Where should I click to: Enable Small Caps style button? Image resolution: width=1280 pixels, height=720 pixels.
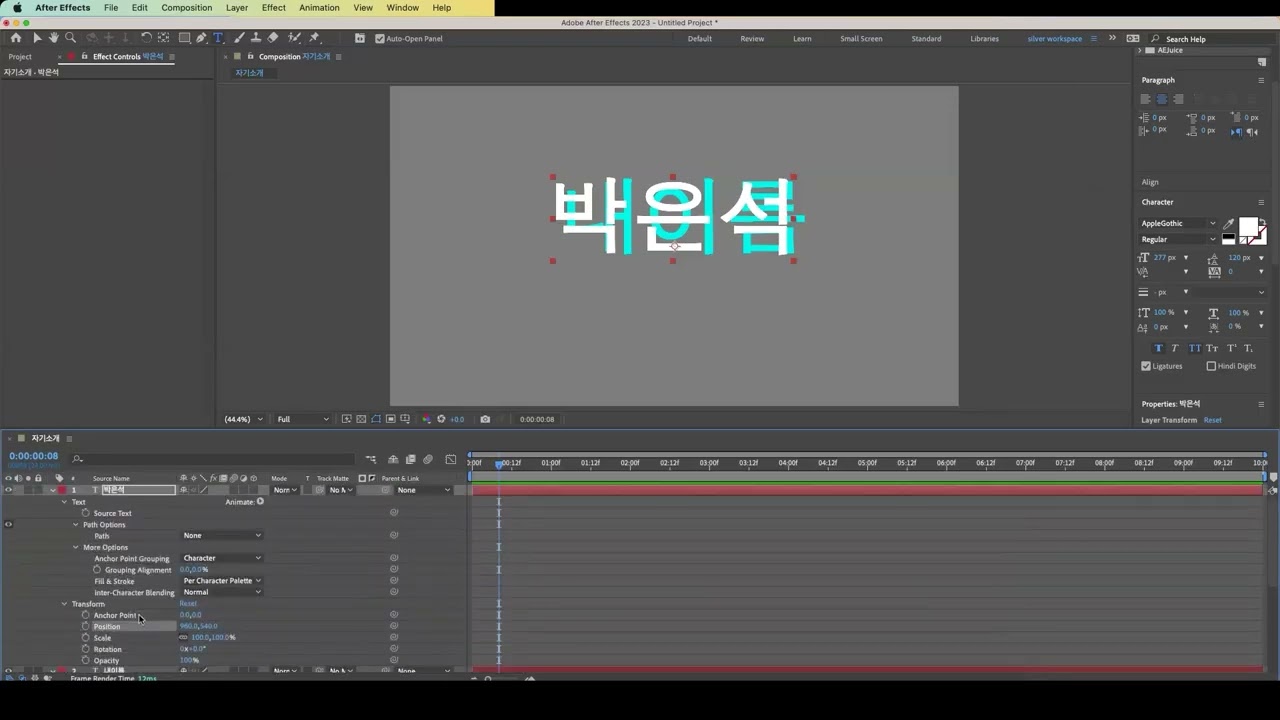point(1212,348)
